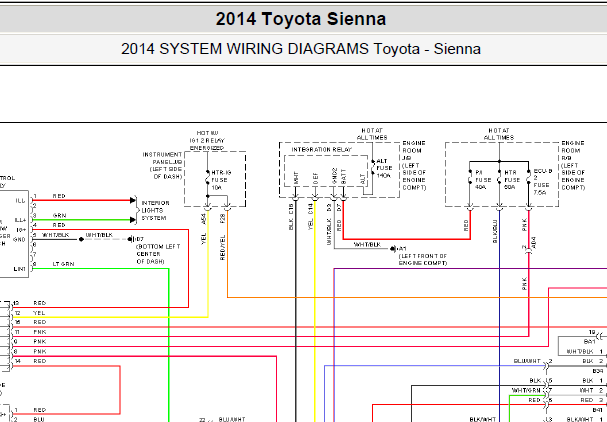Screen dimensions: 607x422
Task: Click the "IG+" terminal label
Action: tap(21, 230)
